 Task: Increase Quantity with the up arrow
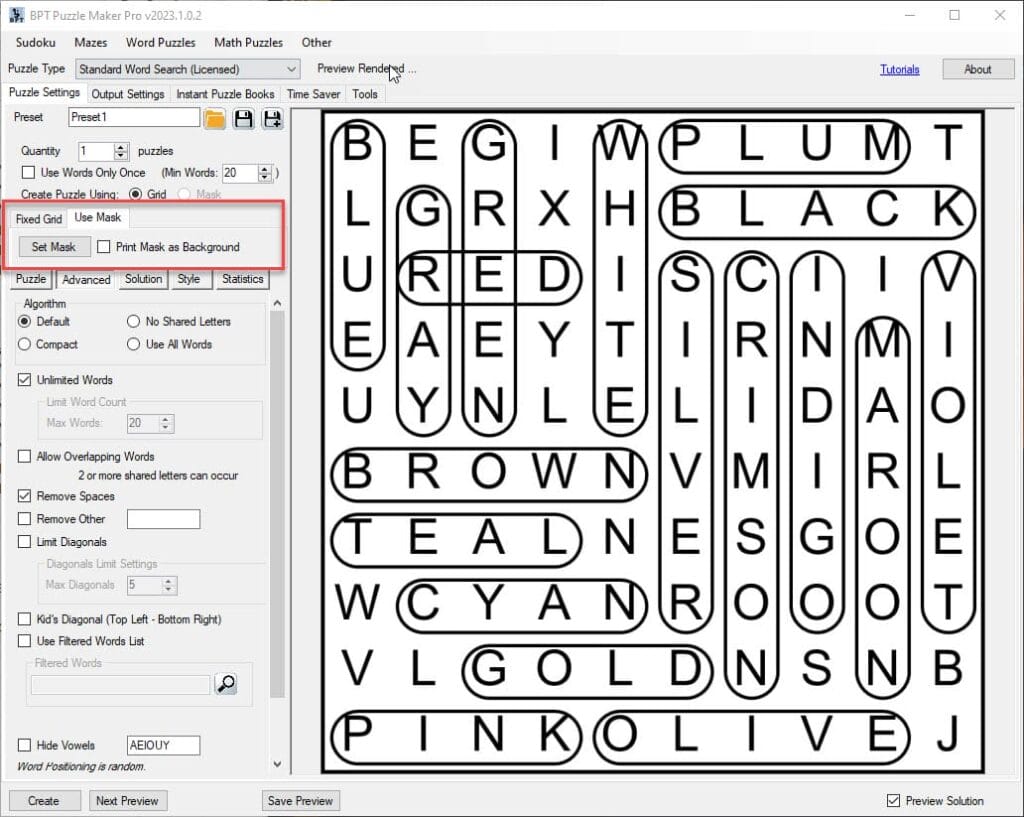tap(121, 147)
